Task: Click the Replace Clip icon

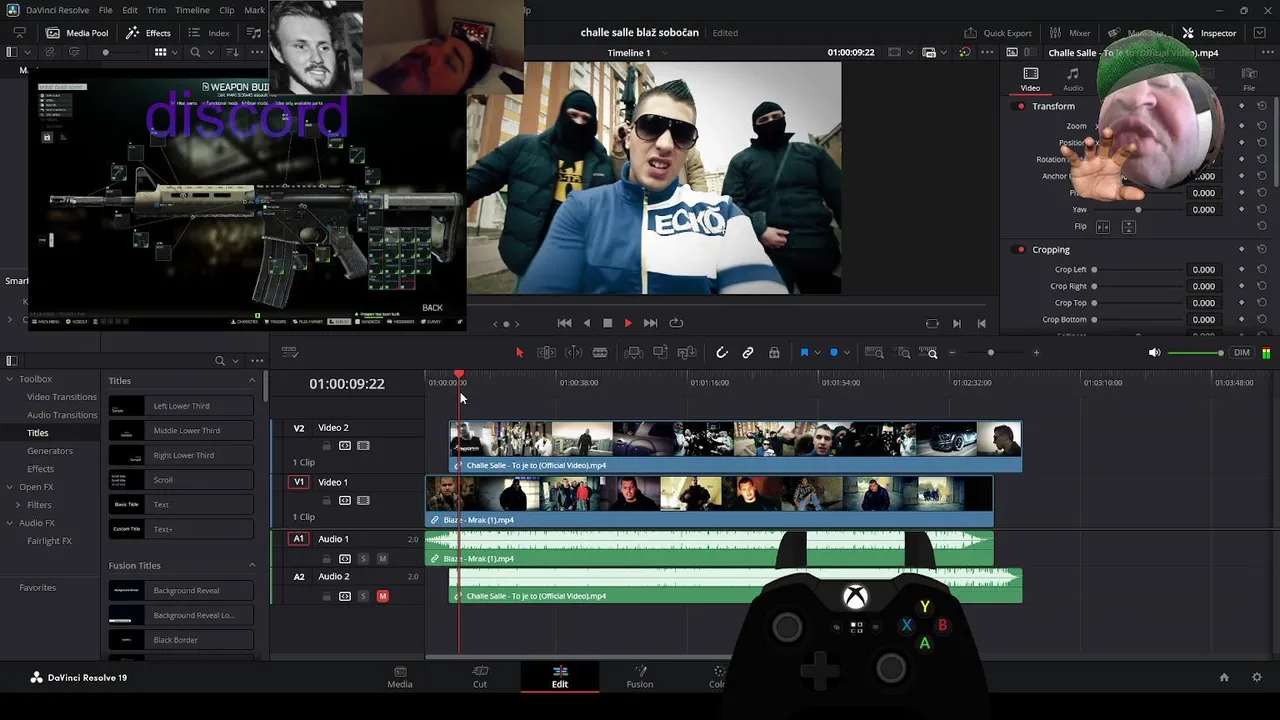Action: point(687,353)
